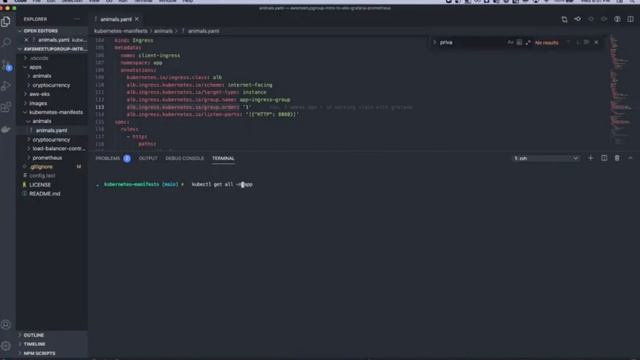This screenshot has height=360, width=640.
Task: Open the Docker view in activity bar
Action: pos(6,129)
